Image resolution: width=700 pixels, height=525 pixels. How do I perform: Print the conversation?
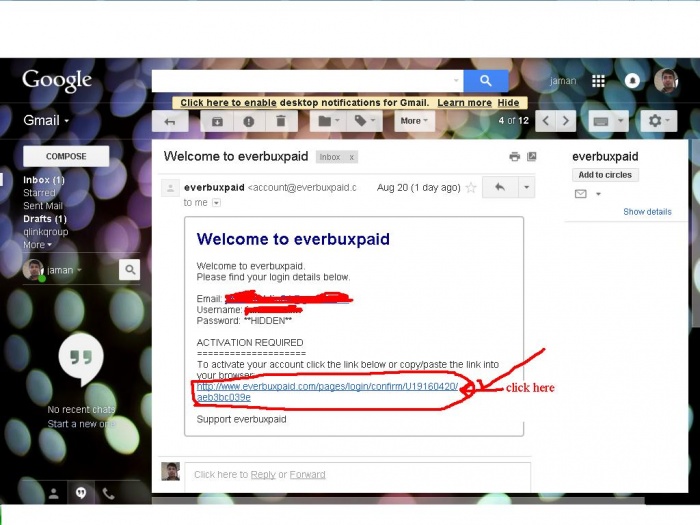point(514,157)
